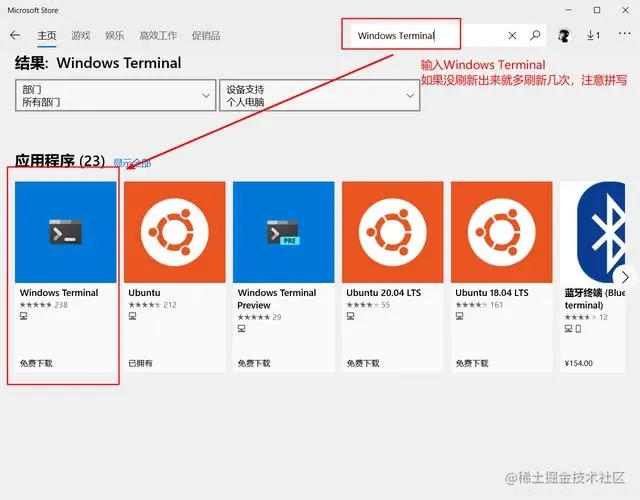Click the 显示全部 link
The width and height of the screenshot is (640, 500).
132,163
